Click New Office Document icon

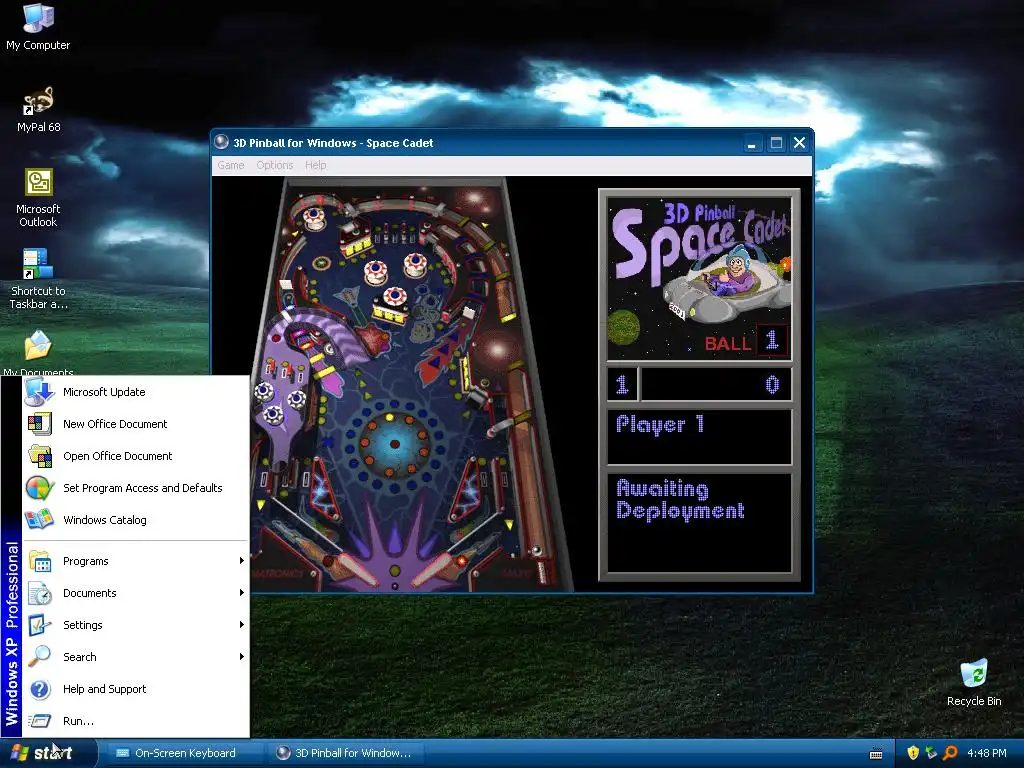coord(40,424)
